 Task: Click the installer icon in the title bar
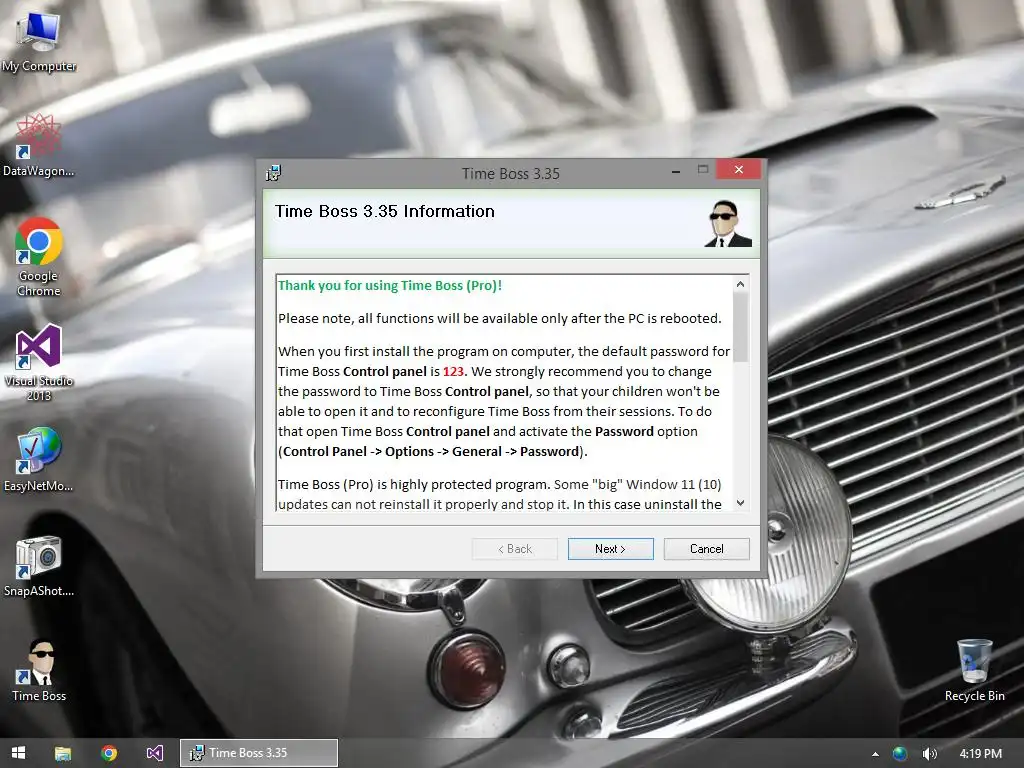point(273,173)
